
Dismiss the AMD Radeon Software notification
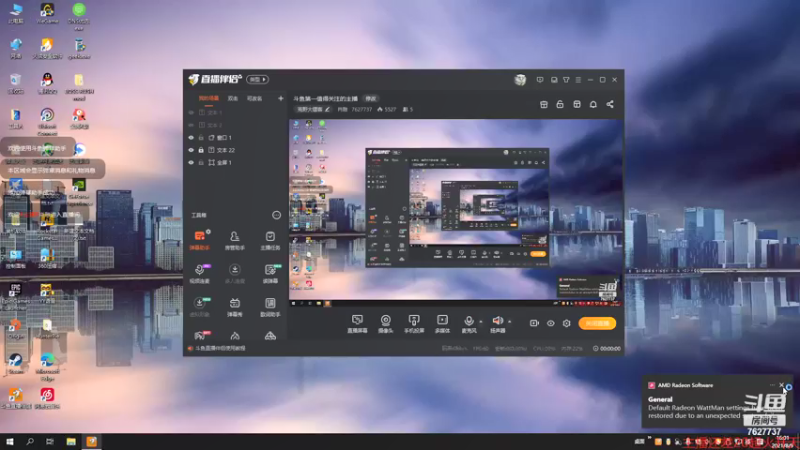point(781,385)
